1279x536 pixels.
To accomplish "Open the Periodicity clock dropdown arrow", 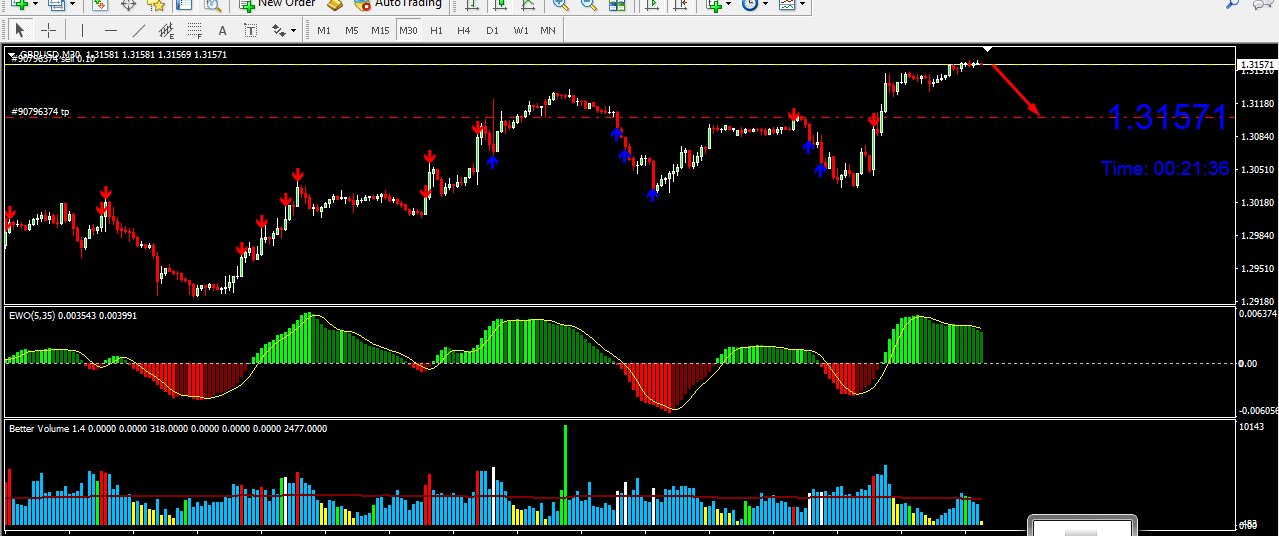I will click(x=766, y=4).
